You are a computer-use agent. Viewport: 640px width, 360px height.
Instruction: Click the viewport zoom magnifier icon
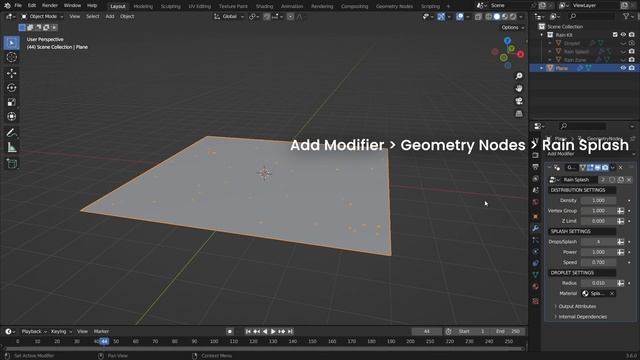(519, 76)
